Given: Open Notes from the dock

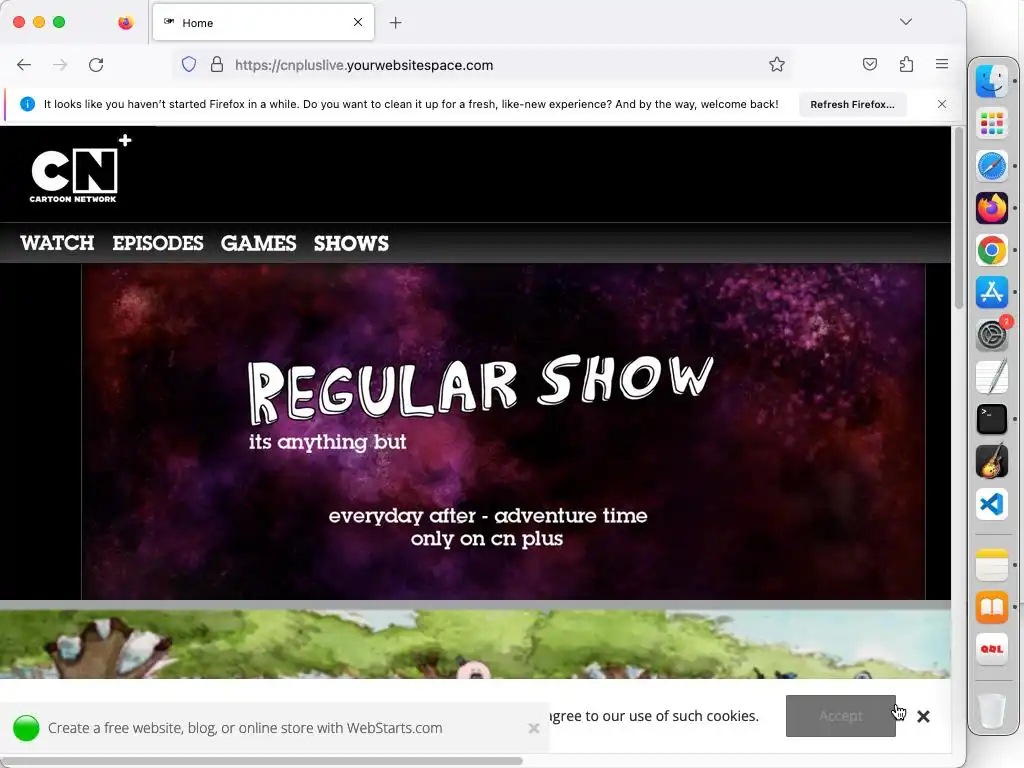Looking at the screenshot, I should point(992,564).
